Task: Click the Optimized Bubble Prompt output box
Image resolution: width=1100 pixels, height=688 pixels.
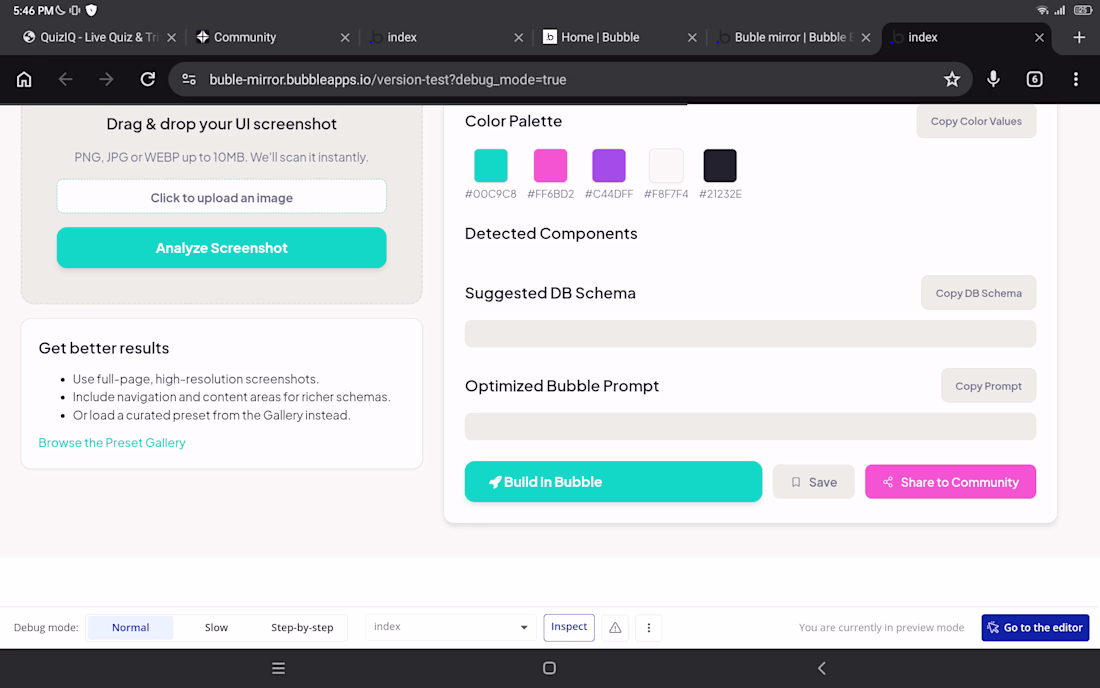Action: 750,426
